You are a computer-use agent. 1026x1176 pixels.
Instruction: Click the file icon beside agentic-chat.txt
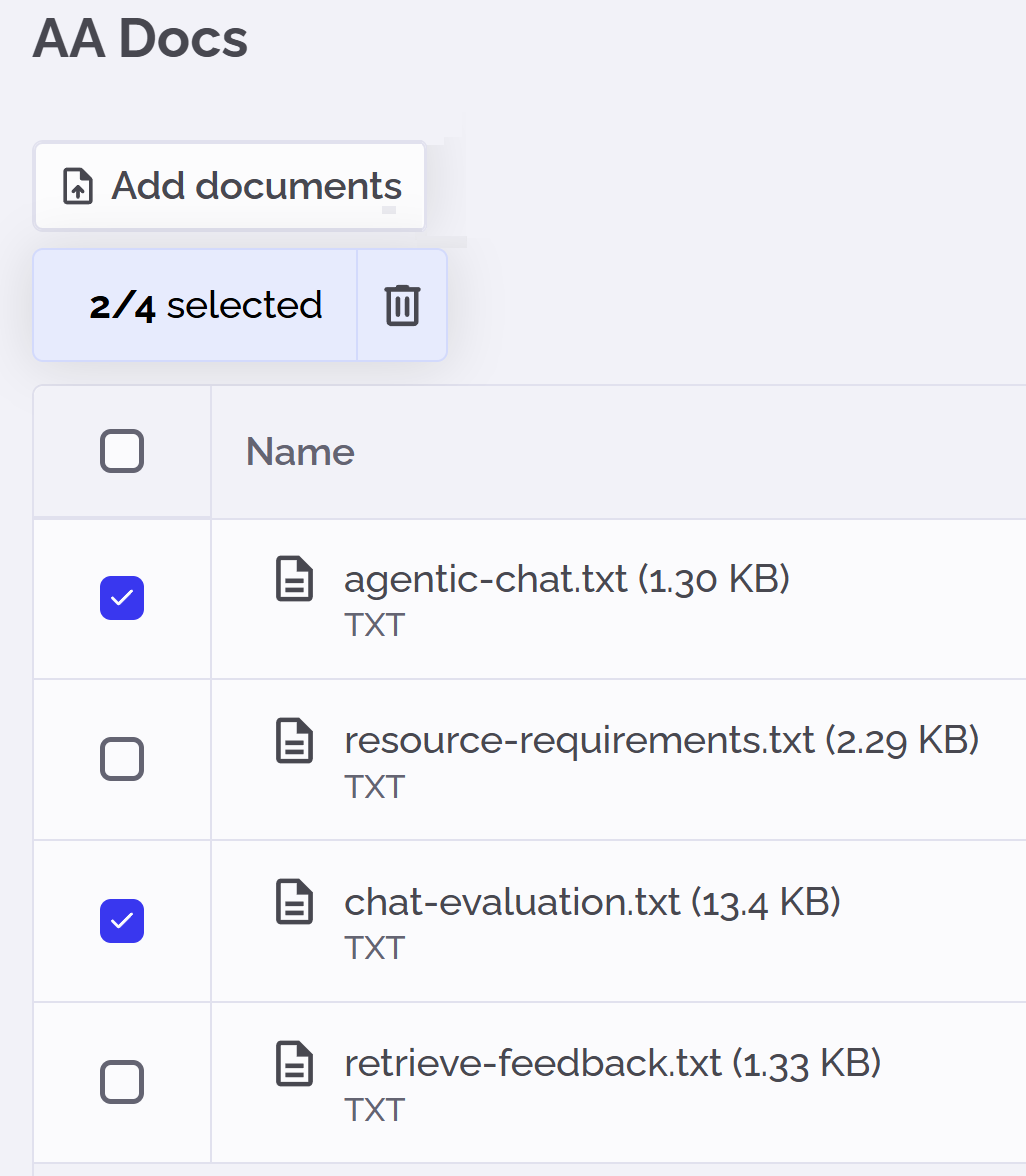pos(294,578)
